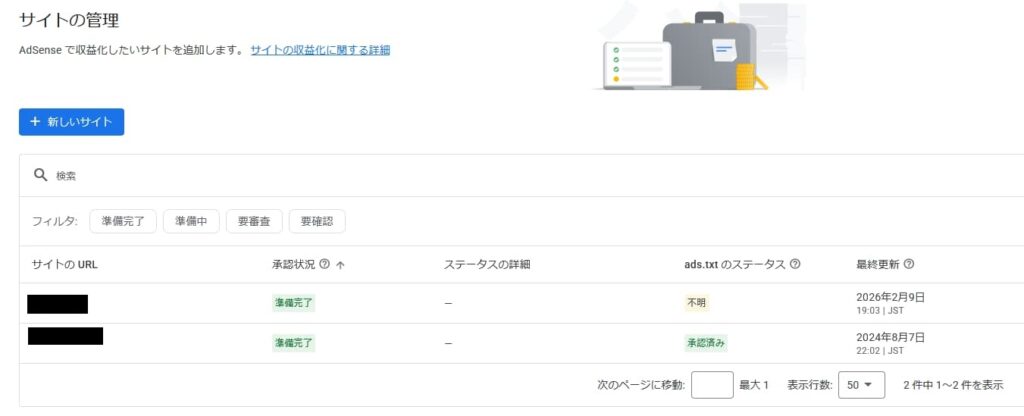Click the search magnifier icon
The image size is (1024, 416).
[41, 175]
